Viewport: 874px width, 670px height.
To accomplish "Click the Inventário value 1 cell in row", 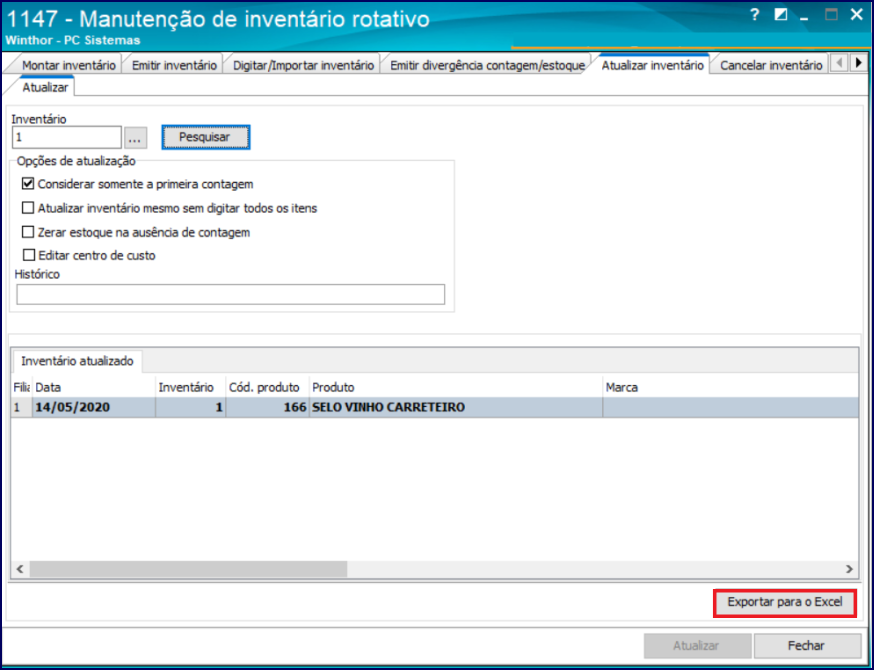I will (x=191, y=407).
